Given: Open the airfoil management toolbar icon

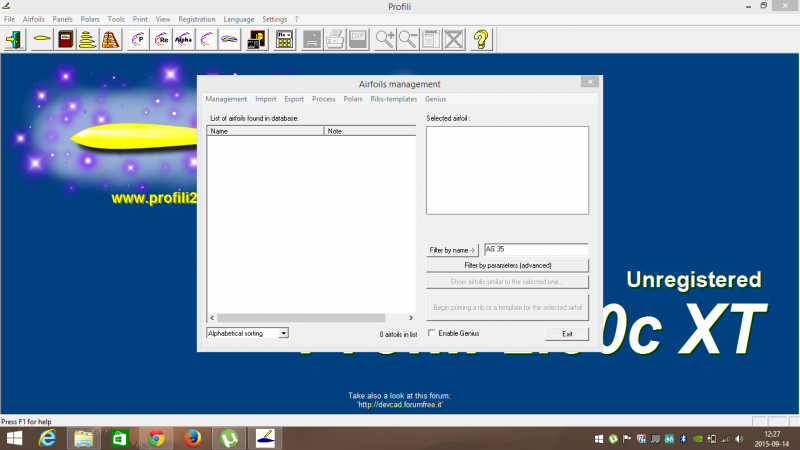Looking at the screenshot, I should coord(41,40).
